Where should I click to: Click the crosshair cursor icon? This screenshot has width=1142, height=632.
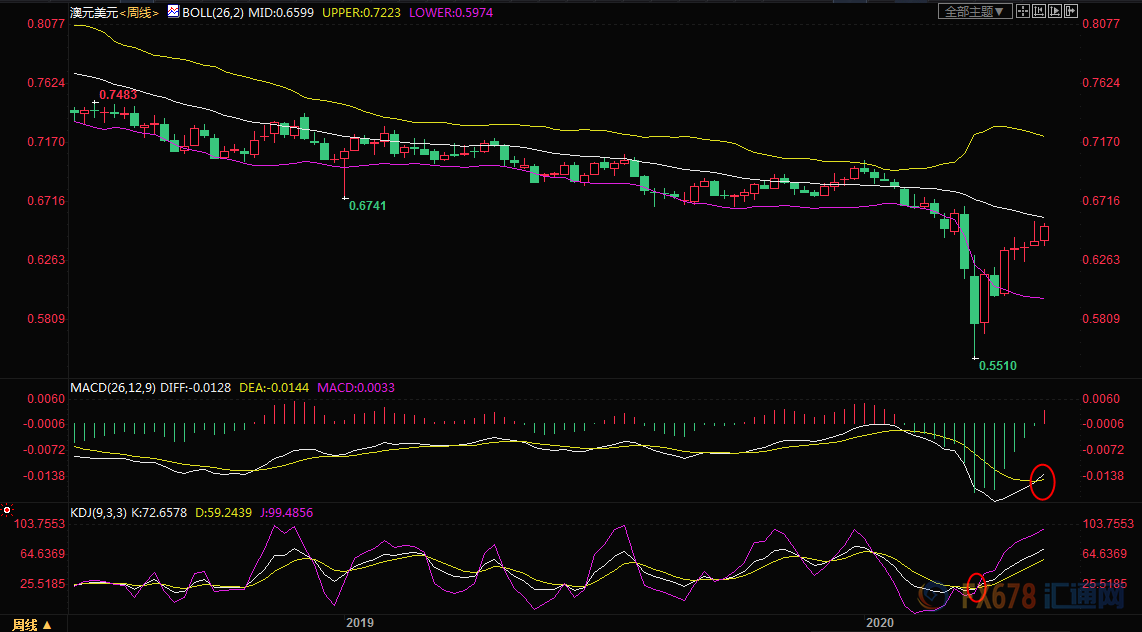1023,11
